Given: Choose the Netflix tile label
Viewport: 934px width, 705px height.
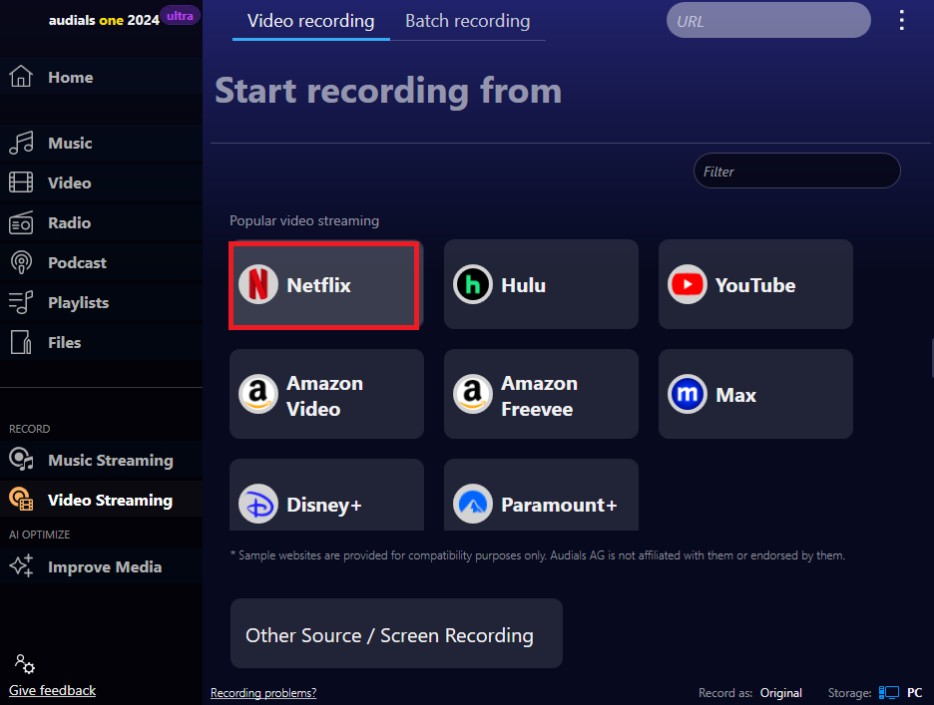Looking at the screenshot, I should pos(319,285).
